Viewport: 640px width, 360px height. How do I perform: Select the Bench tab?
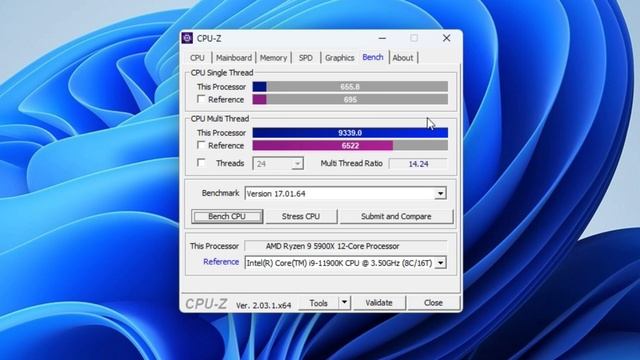tap(373, 58)
